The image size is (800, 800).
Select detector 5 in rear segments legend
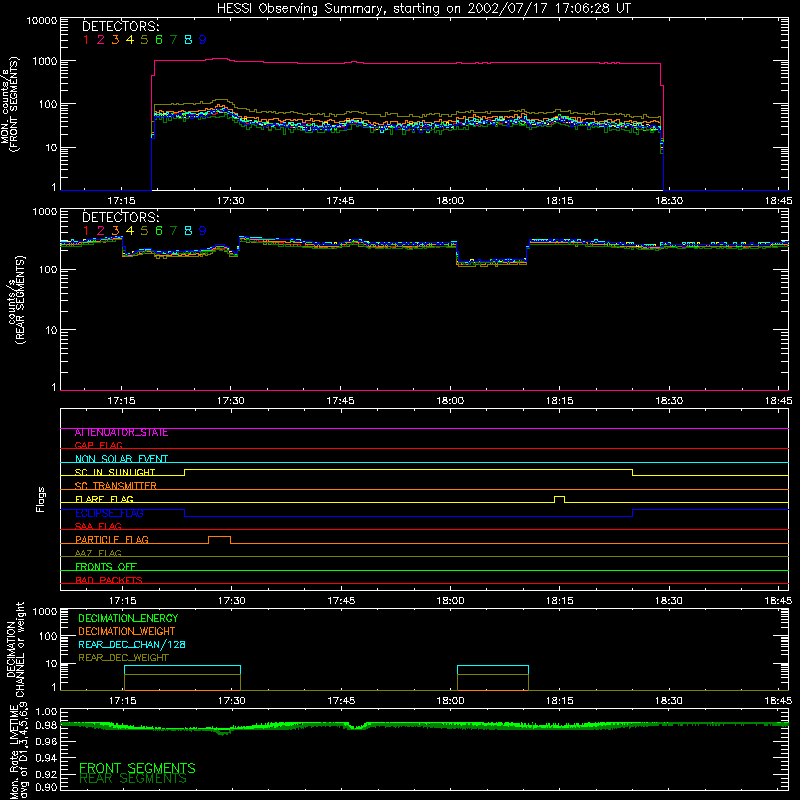pos(144,231)
